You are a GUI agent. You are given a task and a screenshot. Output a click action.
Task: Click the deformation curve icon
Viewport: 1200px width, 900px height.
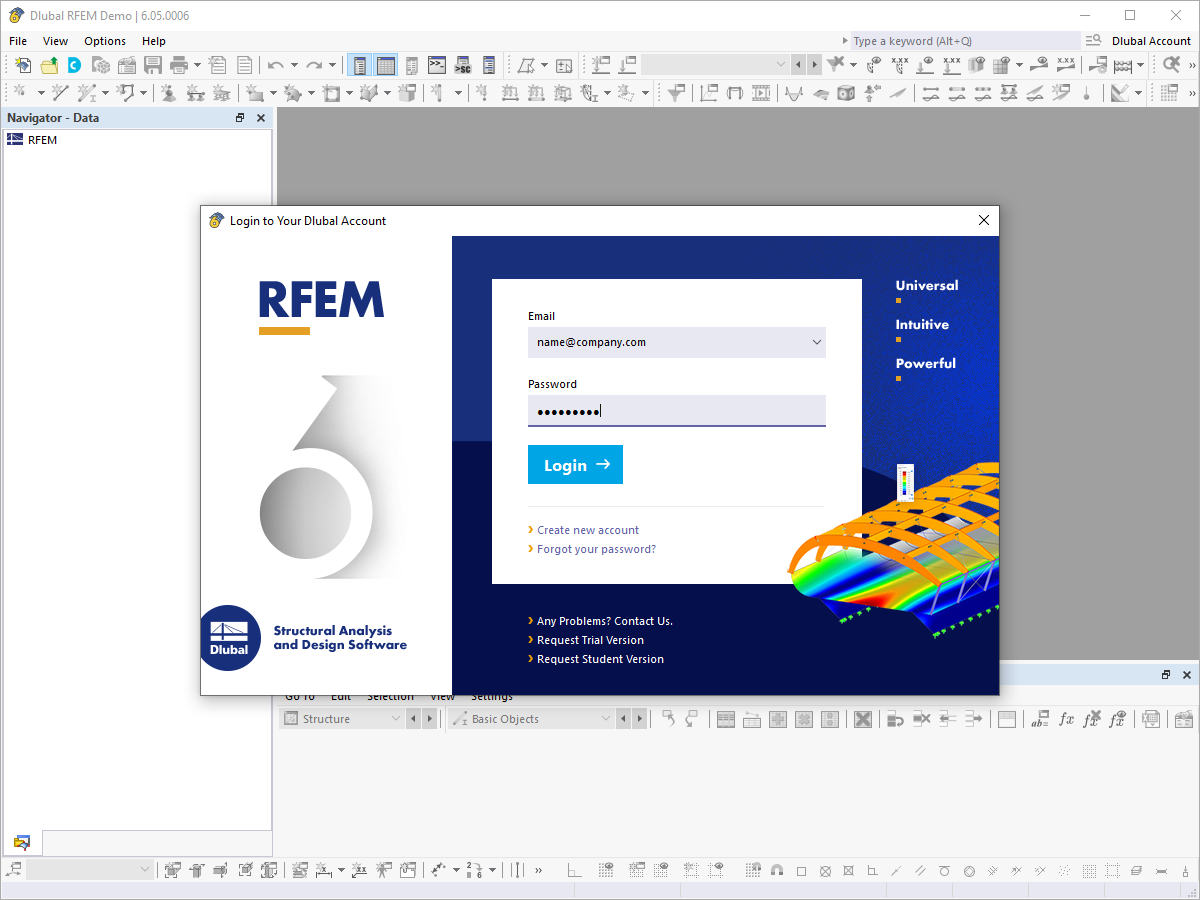coord(794,93)
